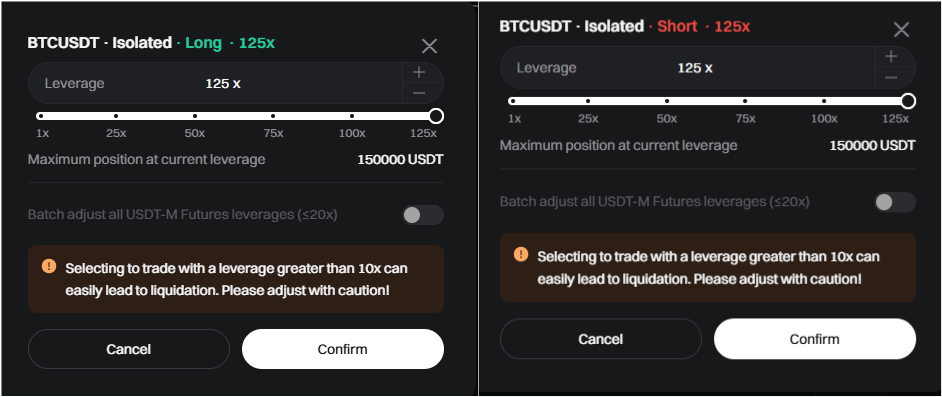This screenshot has width=942, height=397.
Task: Set Long leverage slider to 75x mark
Action: [x=273, y=116]
